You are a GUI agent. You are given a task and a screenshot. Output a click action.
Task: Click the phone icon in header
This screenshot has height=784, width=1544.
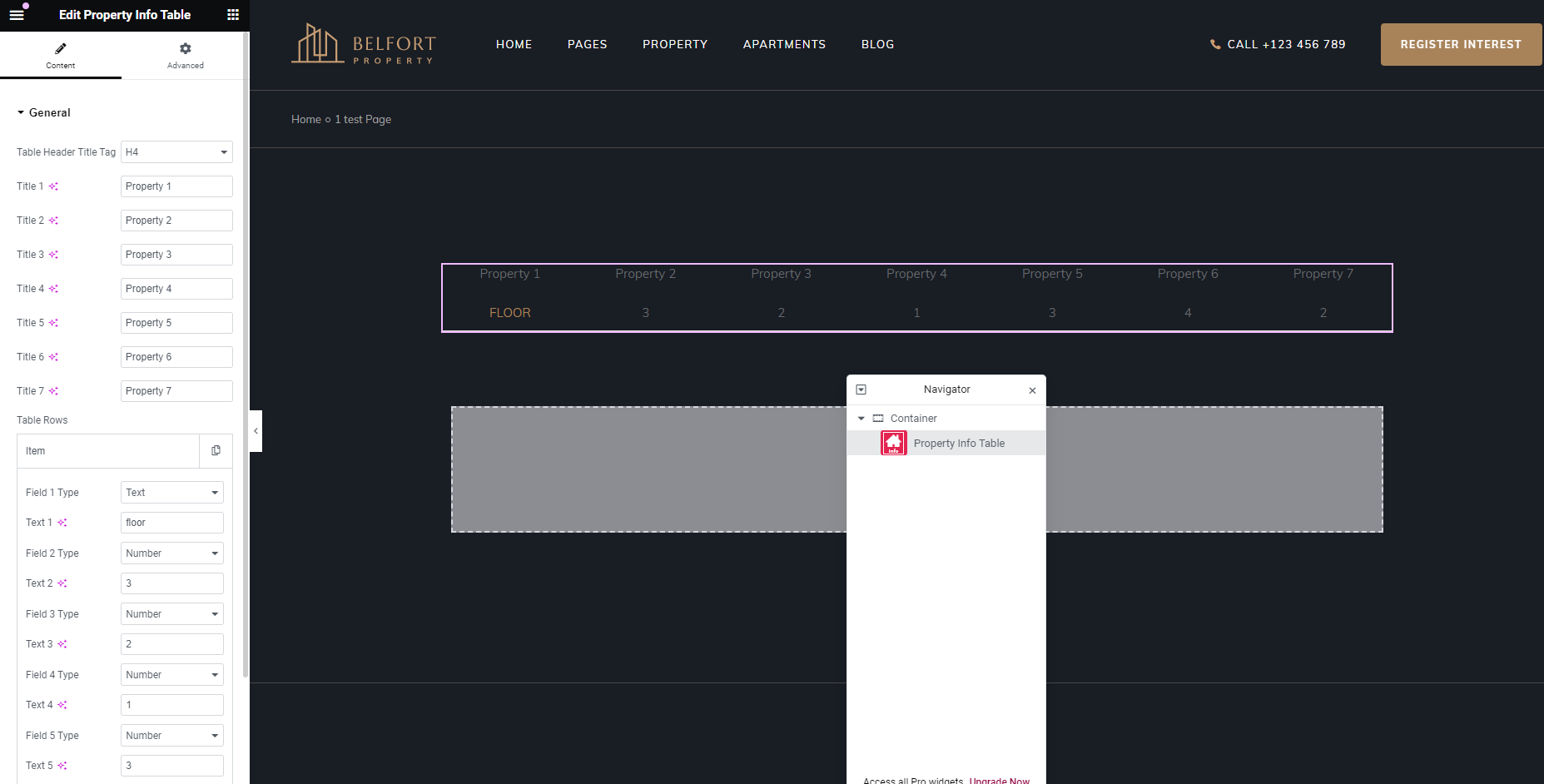point(1215,44)
